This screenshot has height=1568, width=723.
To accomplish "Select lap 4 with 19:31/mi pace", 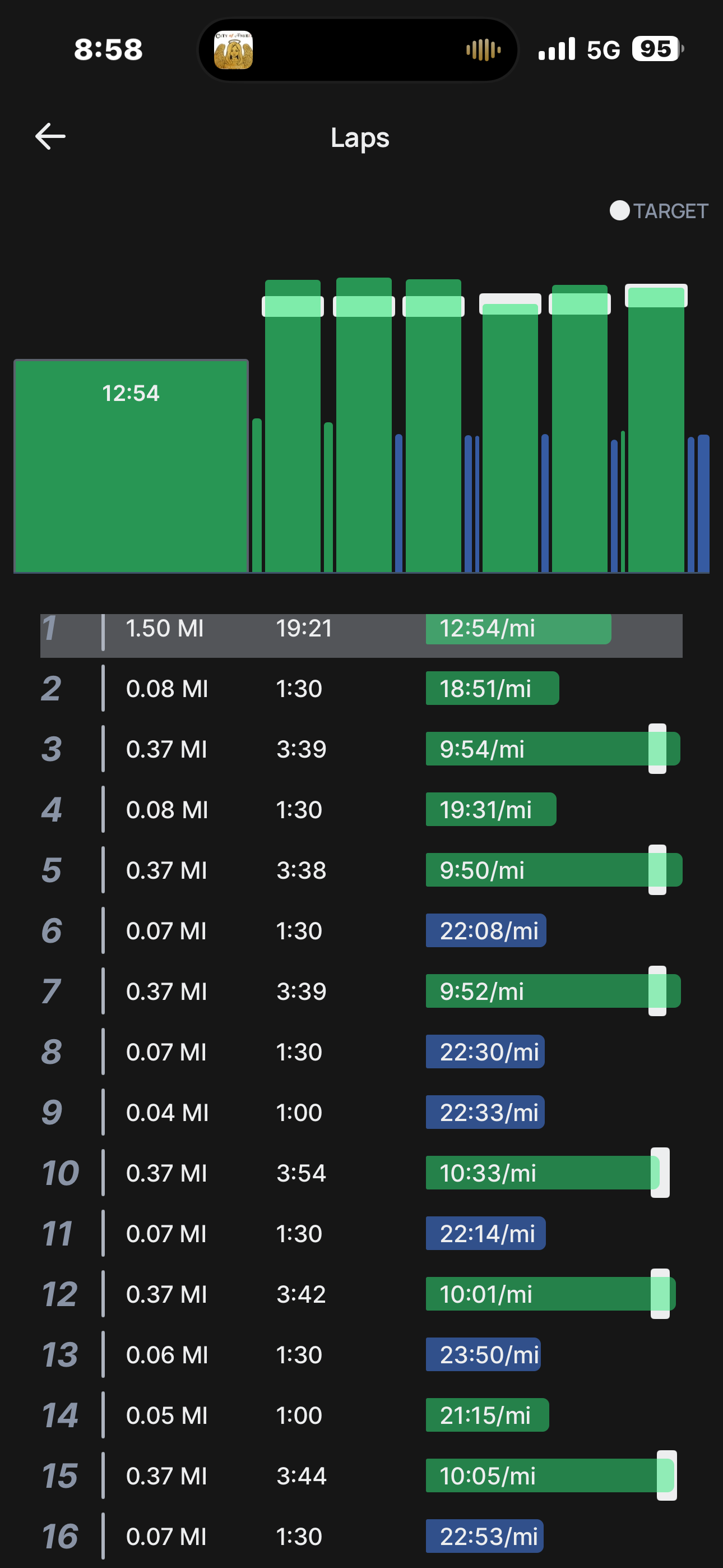I will 360,810.
